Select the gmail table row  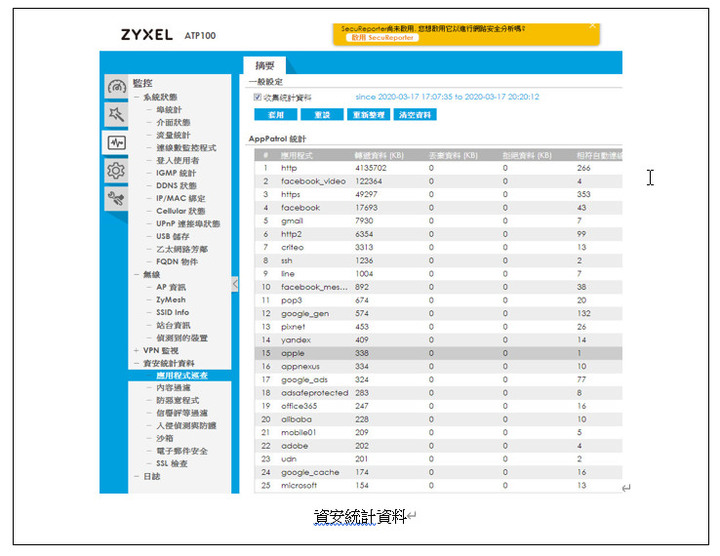[x=438, y=221]
